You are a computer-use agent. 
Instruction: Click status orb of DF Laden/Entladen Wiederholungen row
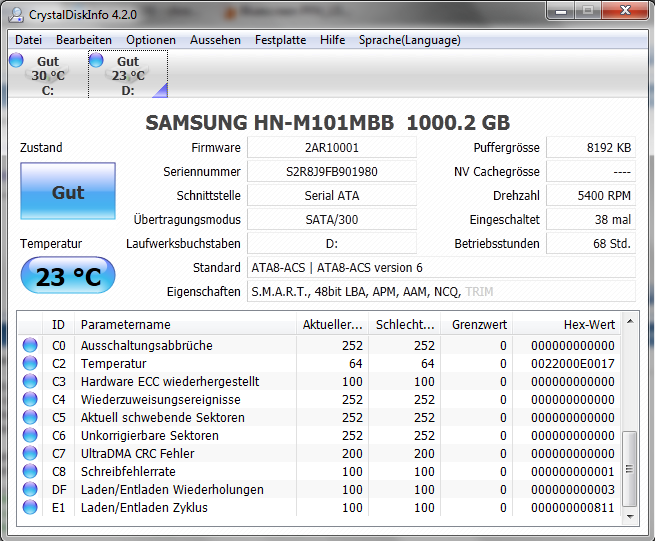click(x=30, y=489)
